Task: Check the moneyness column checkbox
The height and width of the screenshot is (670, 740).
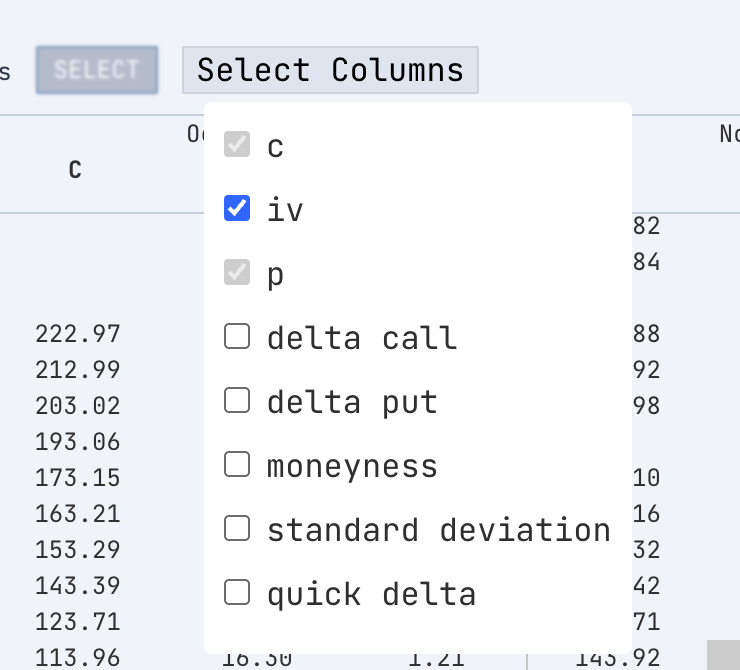Action: coord(237,465)
